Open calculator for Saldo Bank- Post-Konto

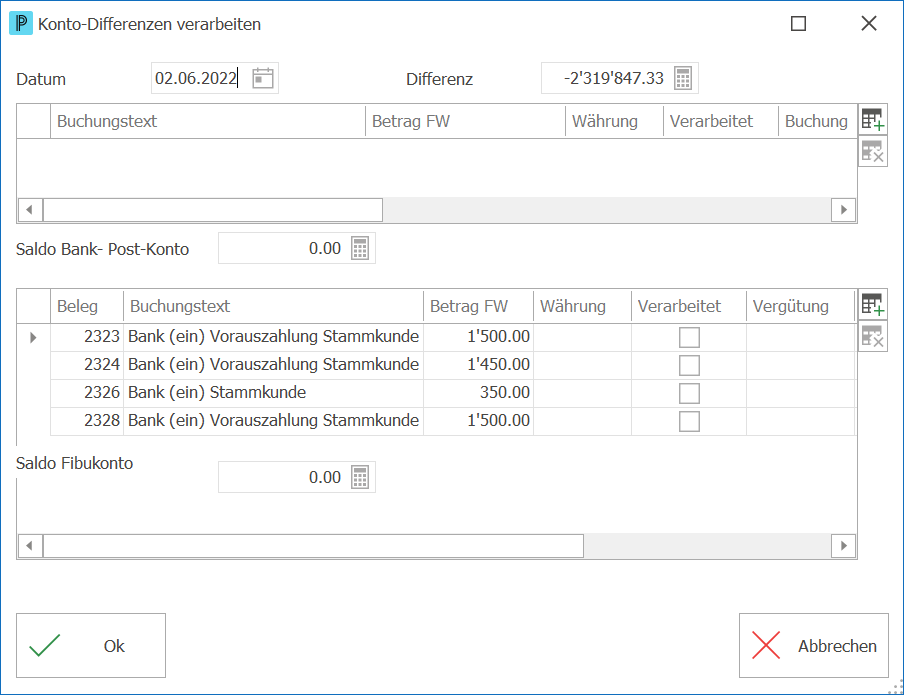[x=360, y=249]
